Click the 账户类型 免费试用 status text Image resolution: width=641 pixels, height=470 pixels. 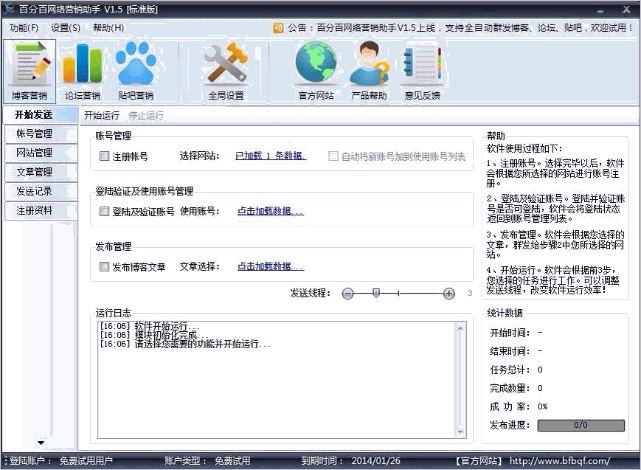tap(207, 461)
